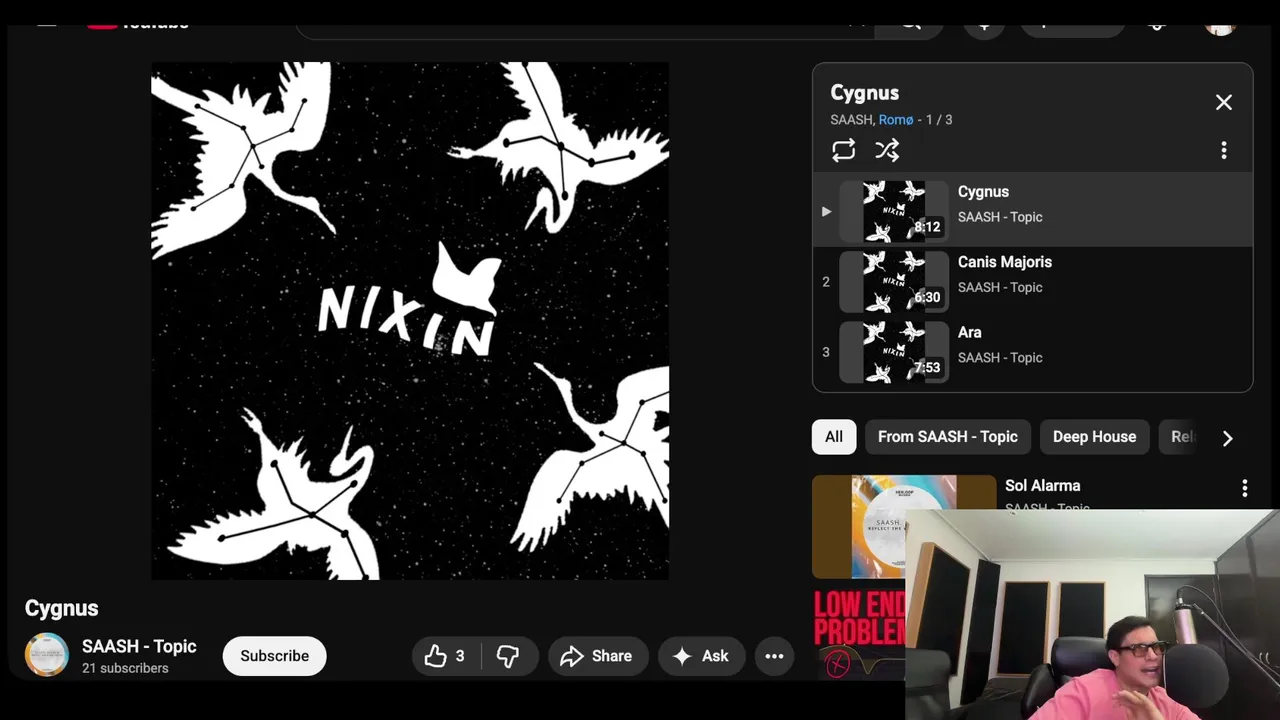The width and height of the screenshot is (1280, 720).
Task: Click SAASH - Topic channel avatar
Action: (x=47, y=656)
